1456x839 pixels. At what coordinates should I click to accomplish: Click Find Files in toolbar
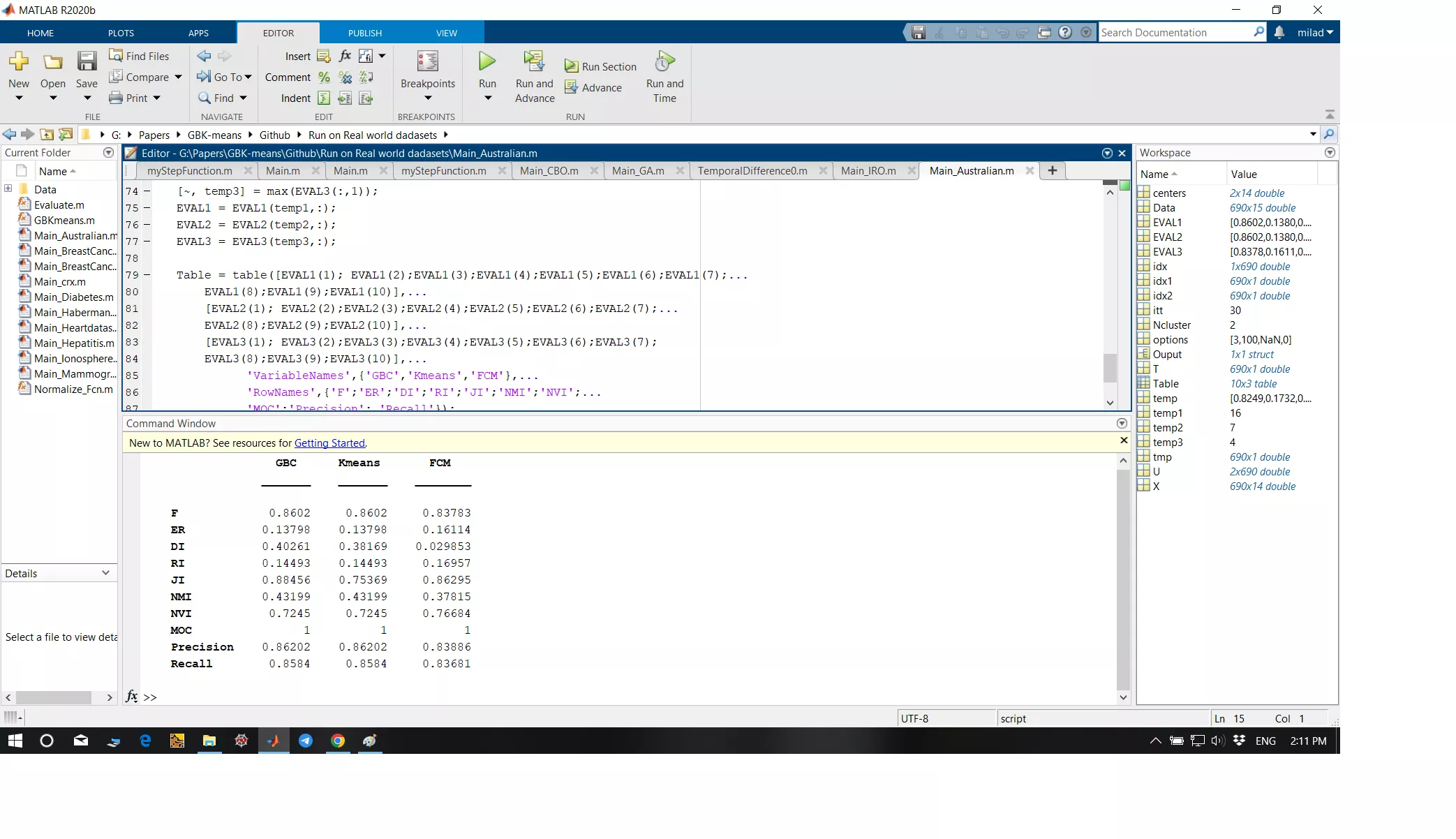[139, 56]
